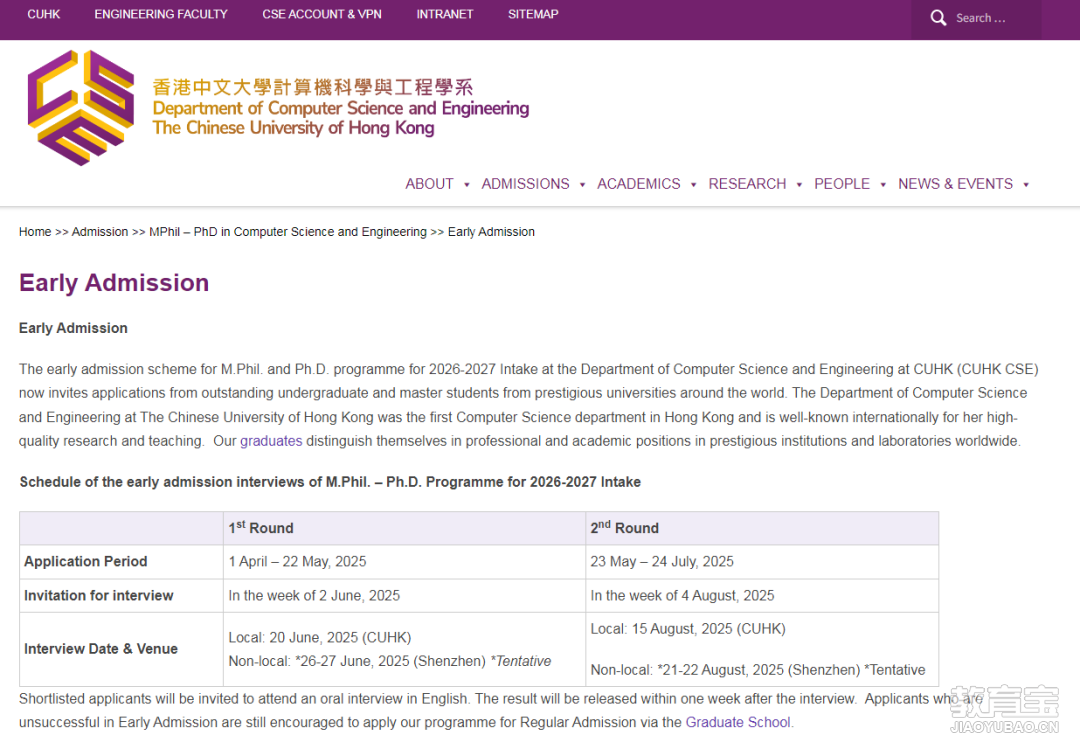The image size is (1080, 756).
Task: Open the Admissions menu
Action: tap(526, 184)
